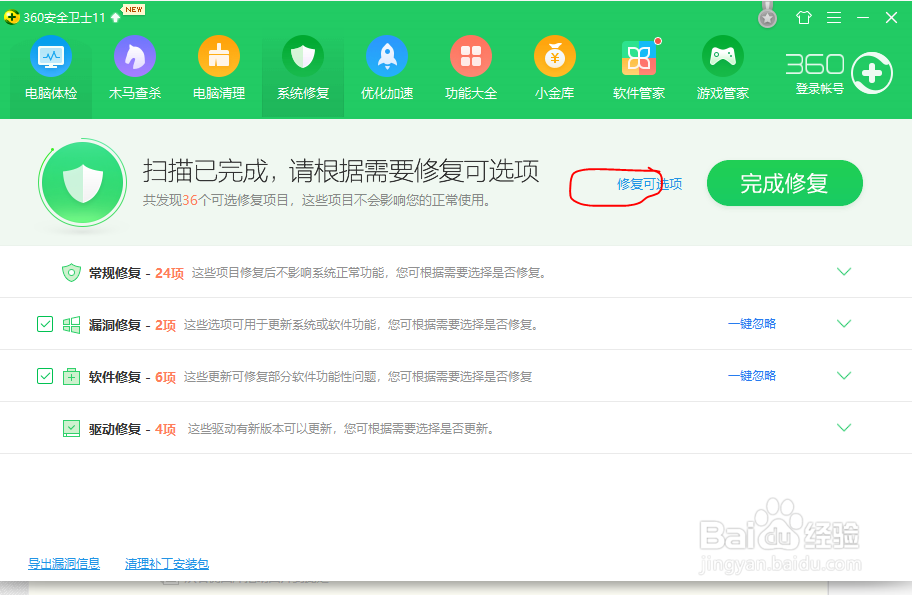Image resolution: width=912 pixels, height=595 pixels.
Task: Switch to 电脑体检 tab label
Action: pyautogui.click(x=51, y=93)
